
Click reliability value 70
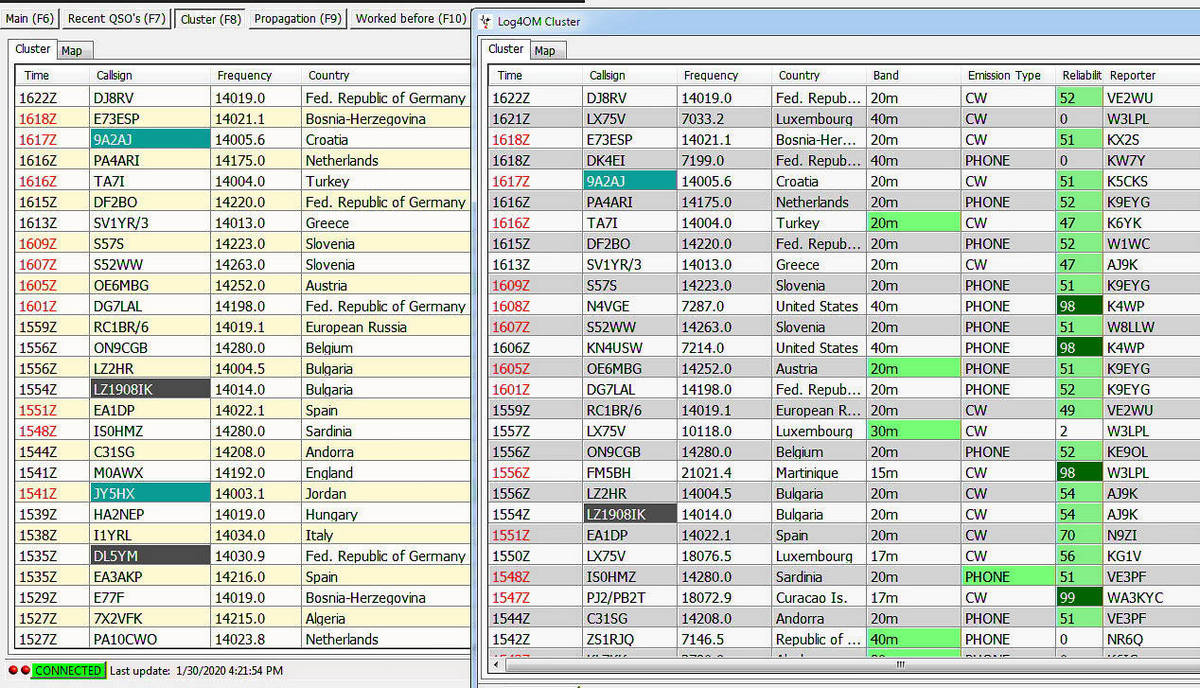pos(1080,535)
